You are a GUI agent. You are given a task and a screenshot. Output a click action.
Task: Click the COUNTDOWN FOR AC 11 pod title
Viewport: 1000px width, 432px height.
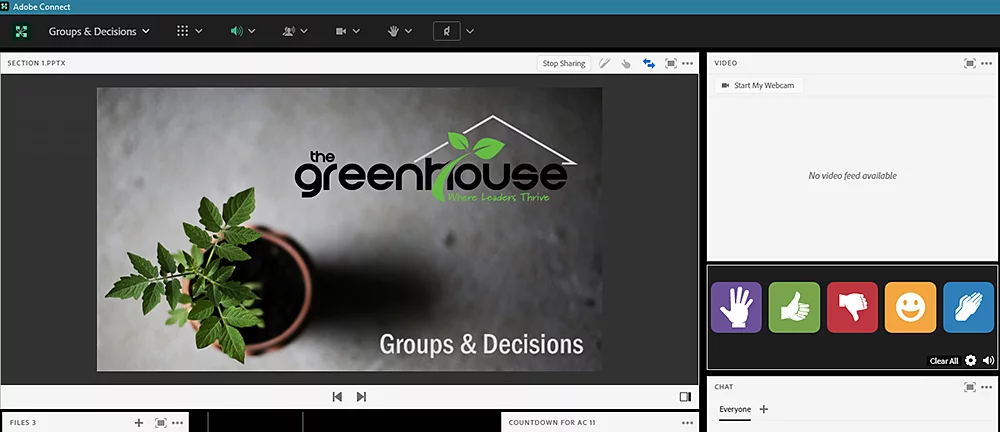pyautogui.click(x=552, y=422)
